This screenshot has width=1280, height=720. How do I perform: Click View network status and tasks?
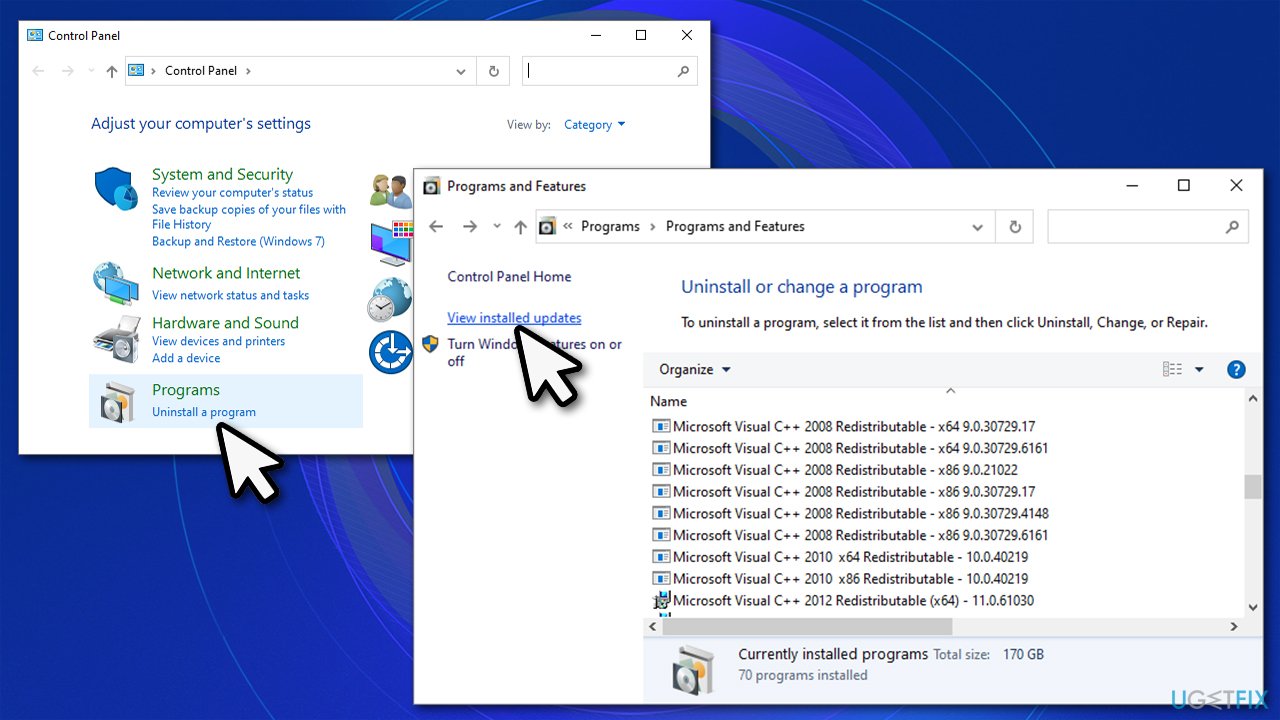tap(230, 295)
